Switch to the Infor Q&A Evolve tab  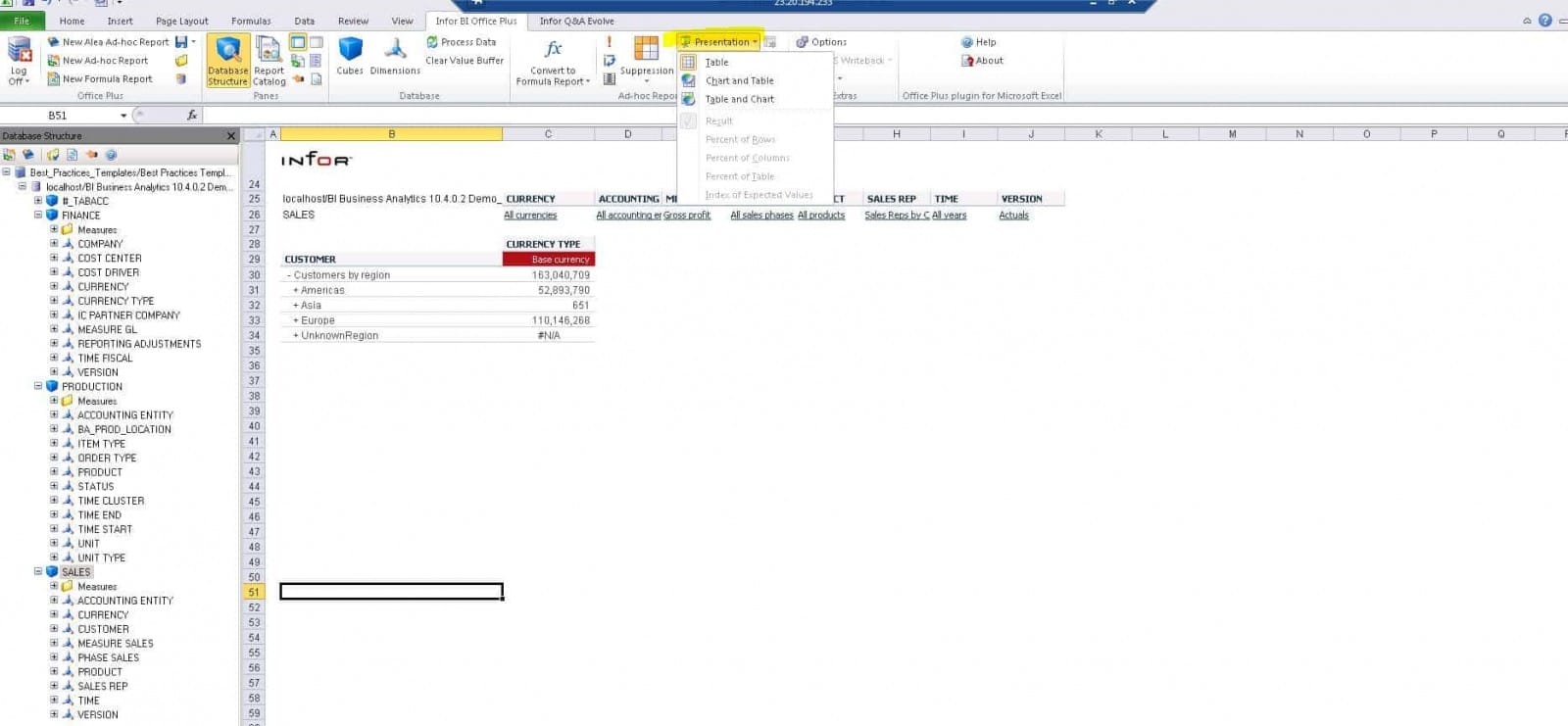576,21
